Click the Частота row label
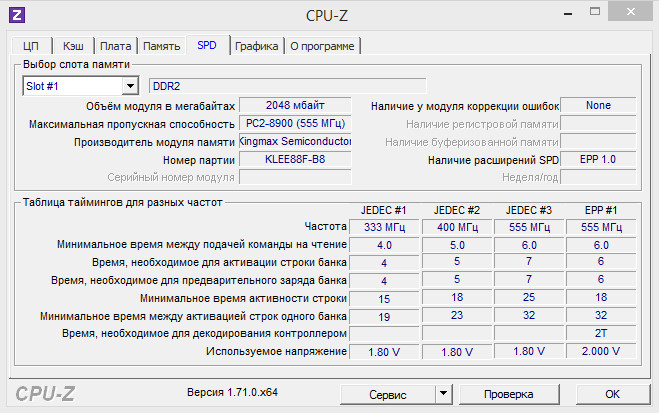This screenshot has height=413, width=659. click(x=325, y=226)
